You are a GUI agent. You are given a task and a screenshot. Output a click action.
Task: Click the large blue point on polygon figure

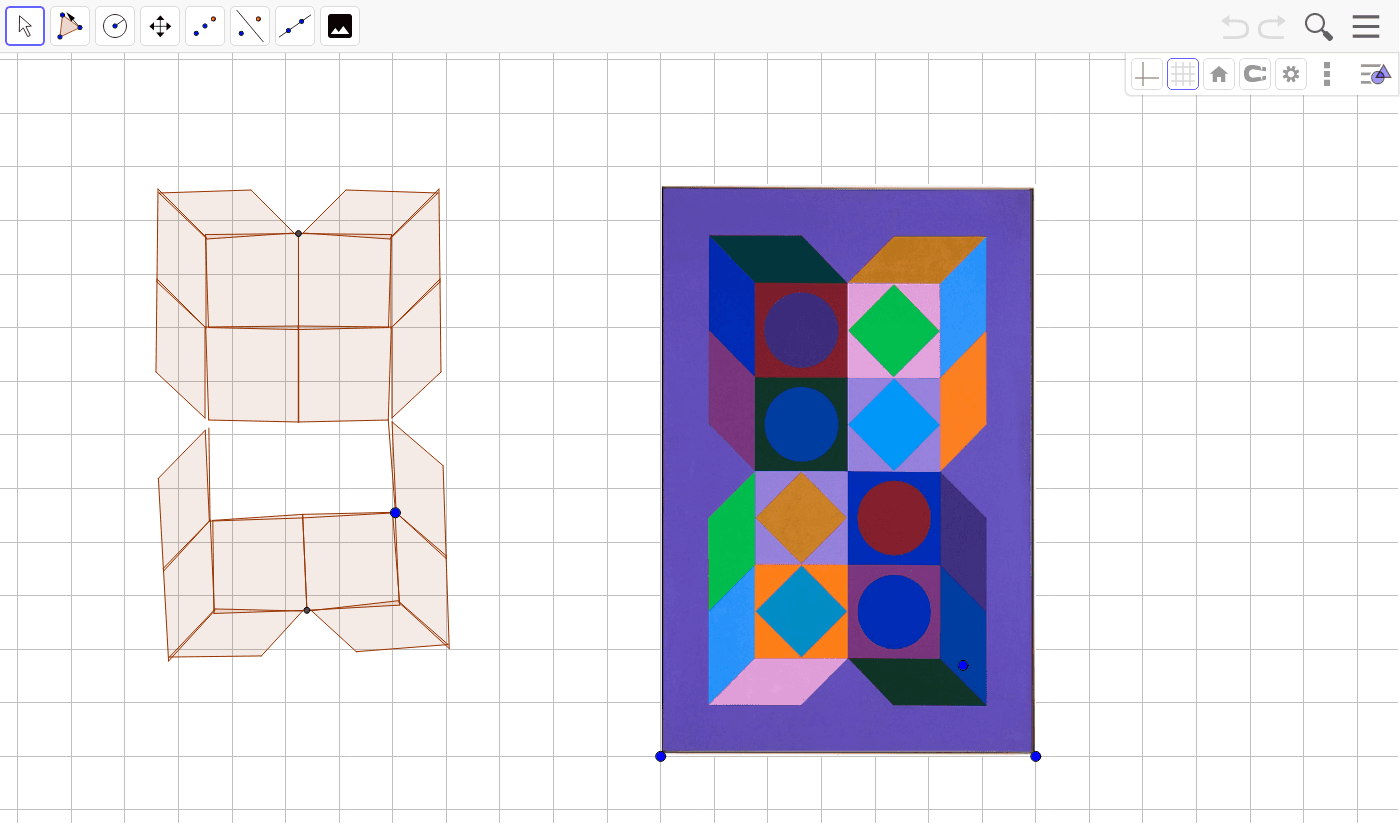395,513
